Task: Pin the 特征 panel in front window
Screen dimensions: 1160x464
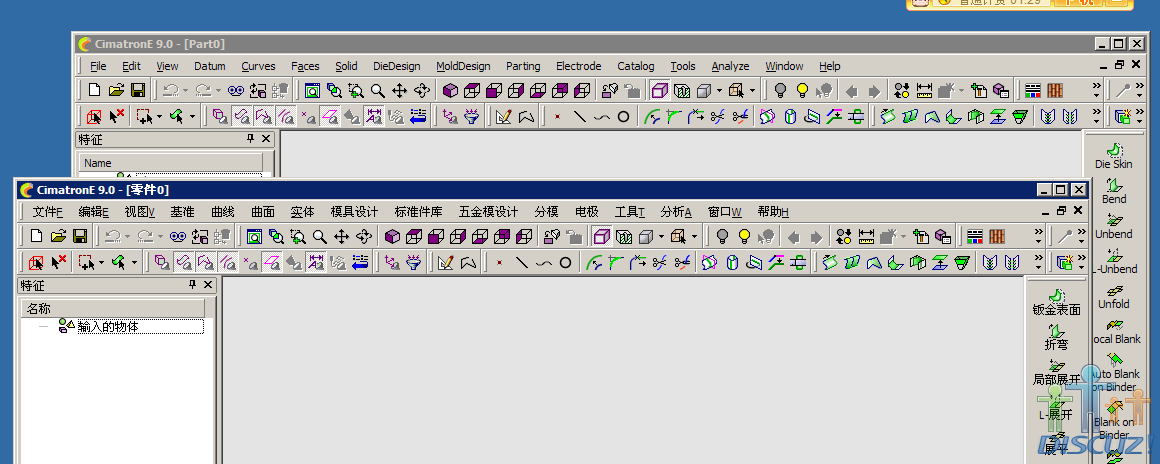Action: 192,285
